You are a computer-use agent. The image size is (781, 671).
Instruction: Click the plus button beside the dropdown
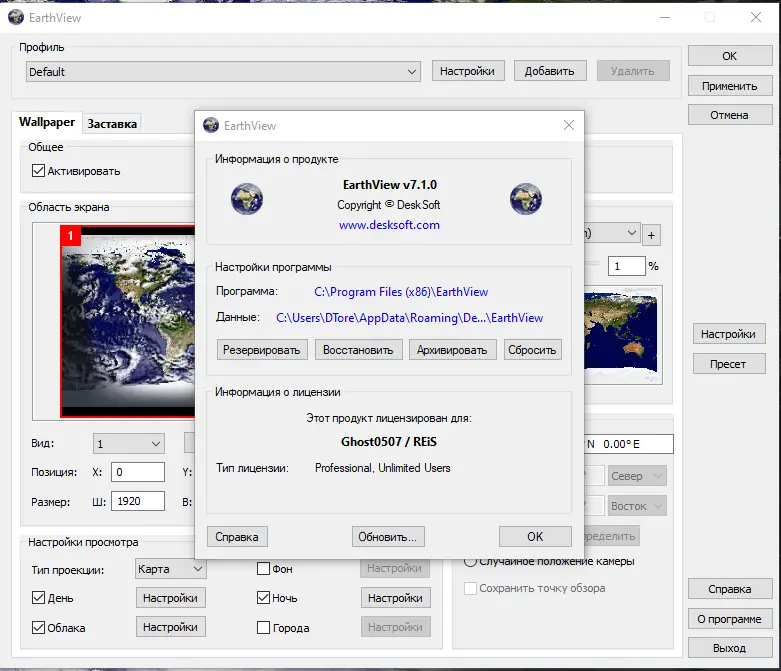tap(651, 235)
